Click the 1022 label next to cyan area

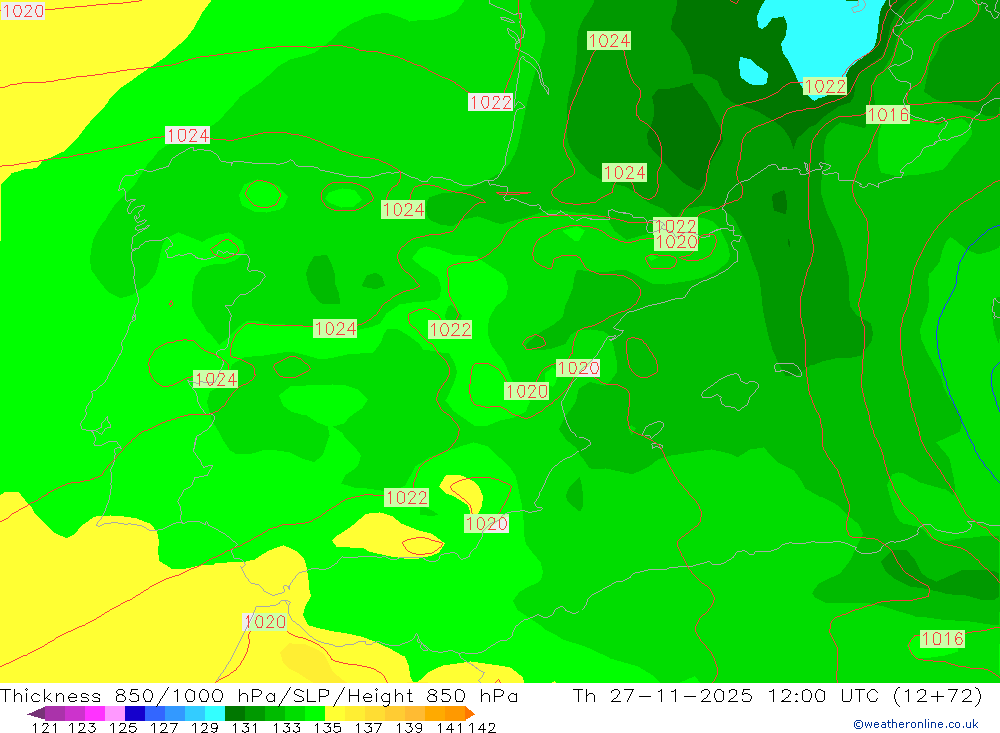click(825, 86)
